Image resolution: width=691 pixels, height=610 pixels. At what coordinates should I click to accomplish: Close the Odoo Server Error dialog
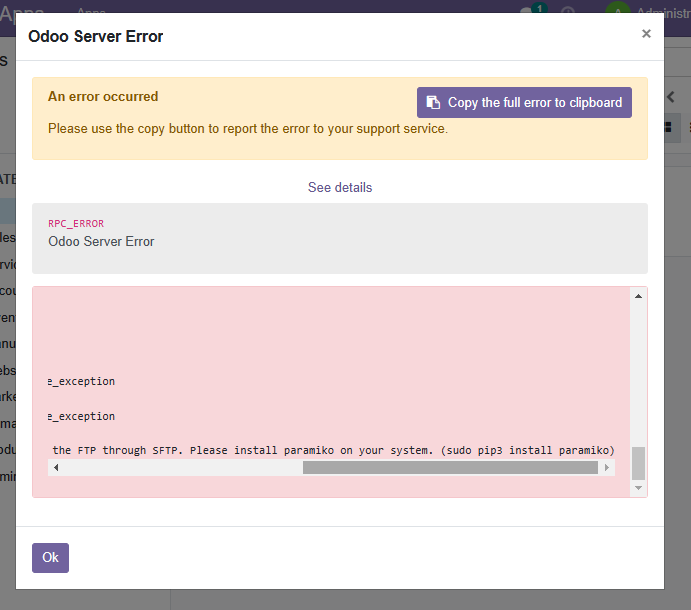[x=646, y=33]
